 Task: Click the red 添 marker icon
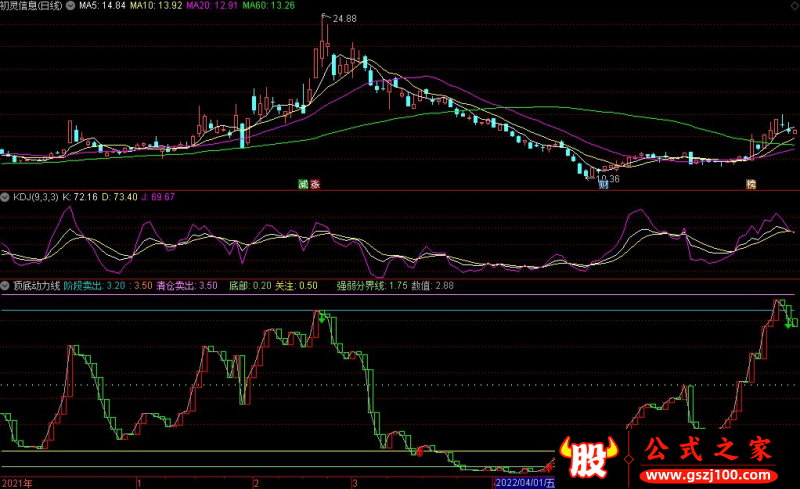click(314, 184)
